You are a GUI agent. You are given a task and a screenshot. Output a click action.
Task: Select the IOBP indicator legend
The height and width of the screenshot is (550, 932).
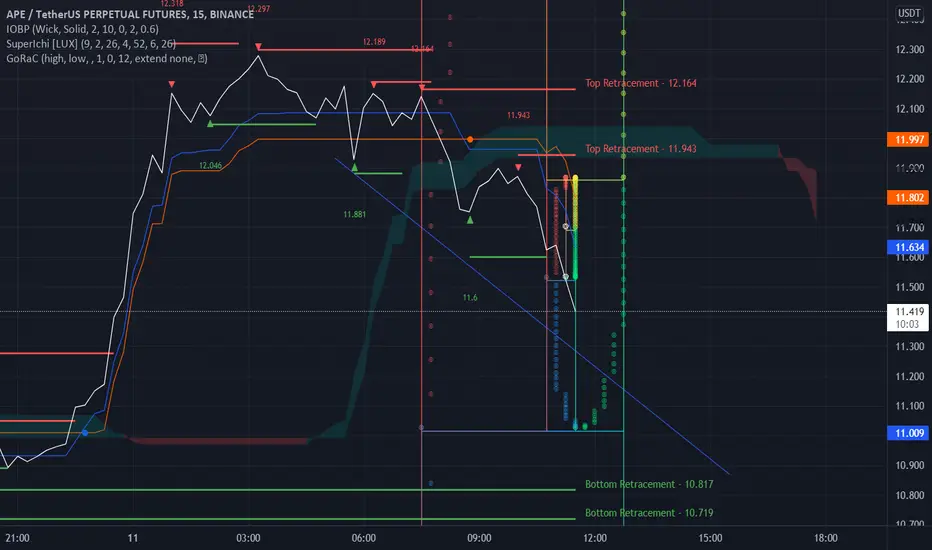tap(82, 29)
